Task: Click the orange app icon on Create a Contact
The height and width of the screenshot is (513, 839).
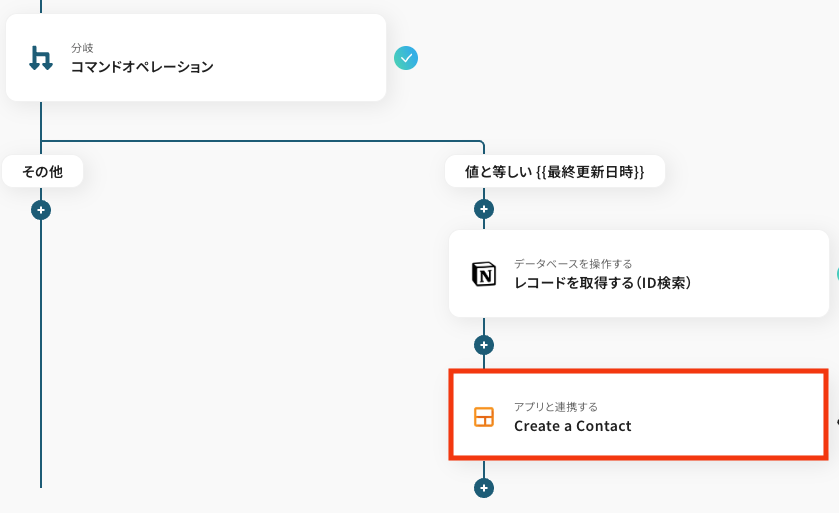Action: point(484,417)
